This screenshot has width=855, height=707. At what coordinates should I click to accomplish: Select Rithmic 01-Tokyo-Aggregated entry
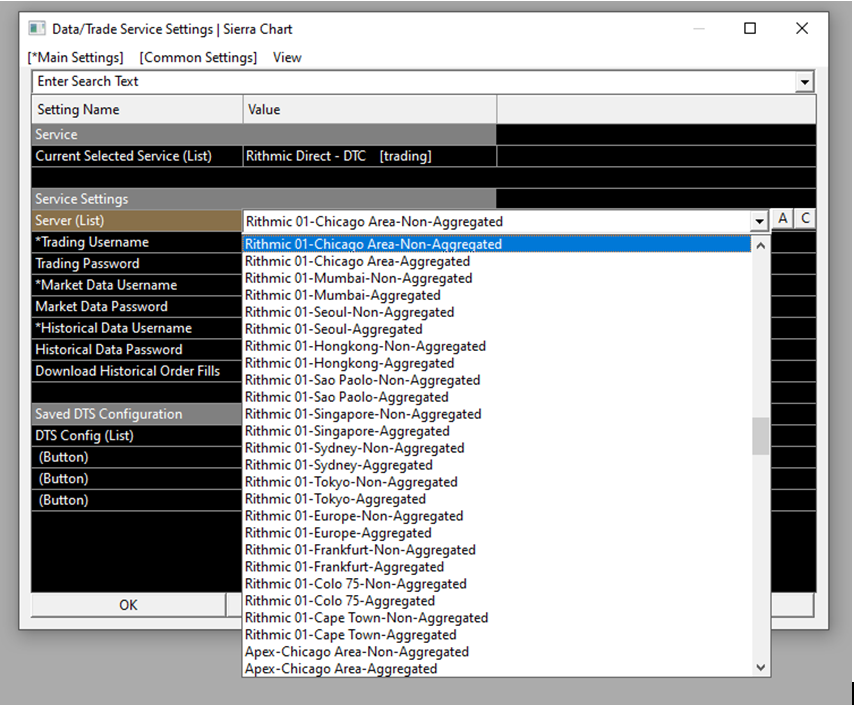(x=335, y=499)
